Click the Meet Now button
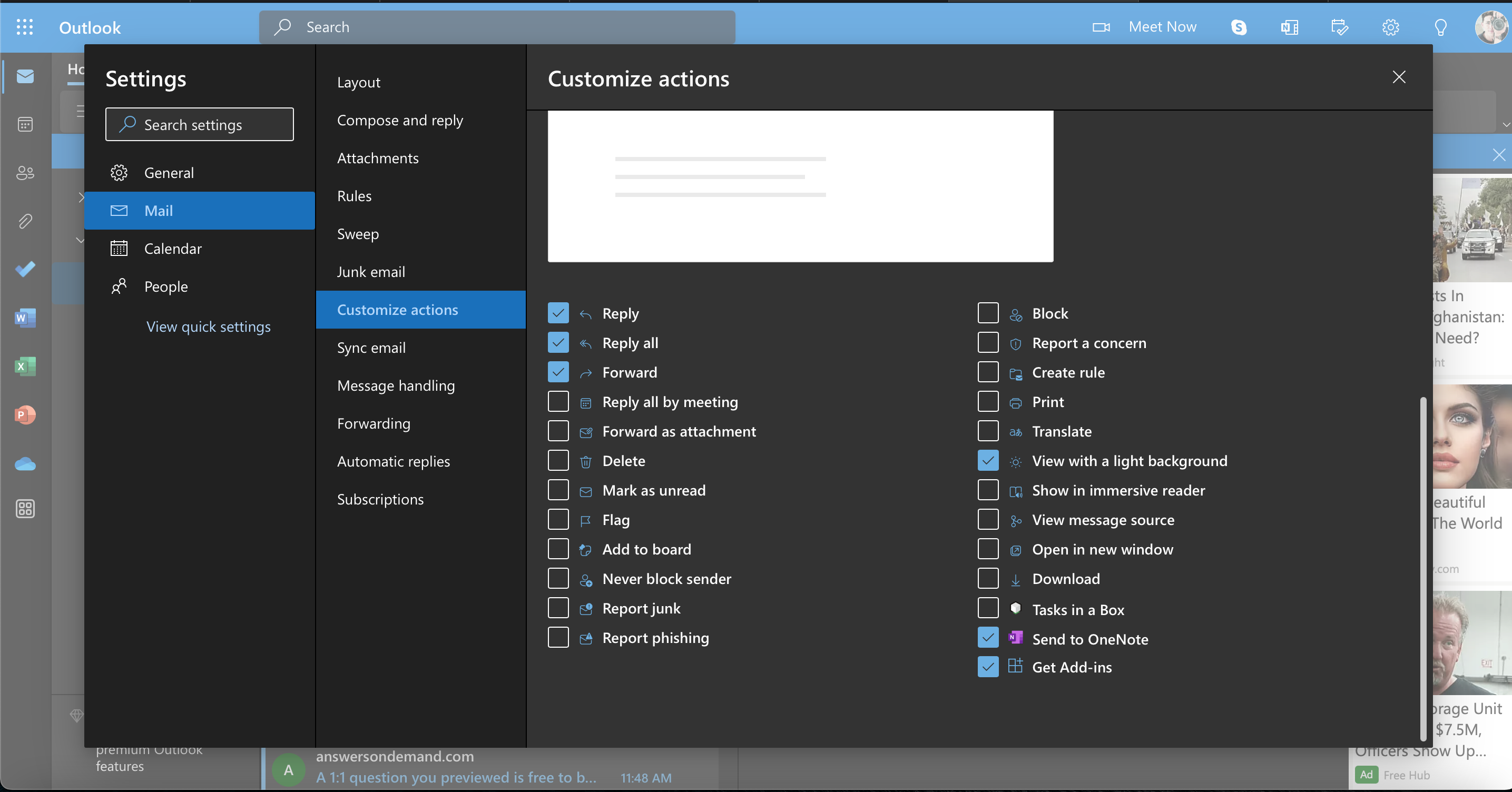Viewport: 1512px width, 792px height. [1144, 27]
